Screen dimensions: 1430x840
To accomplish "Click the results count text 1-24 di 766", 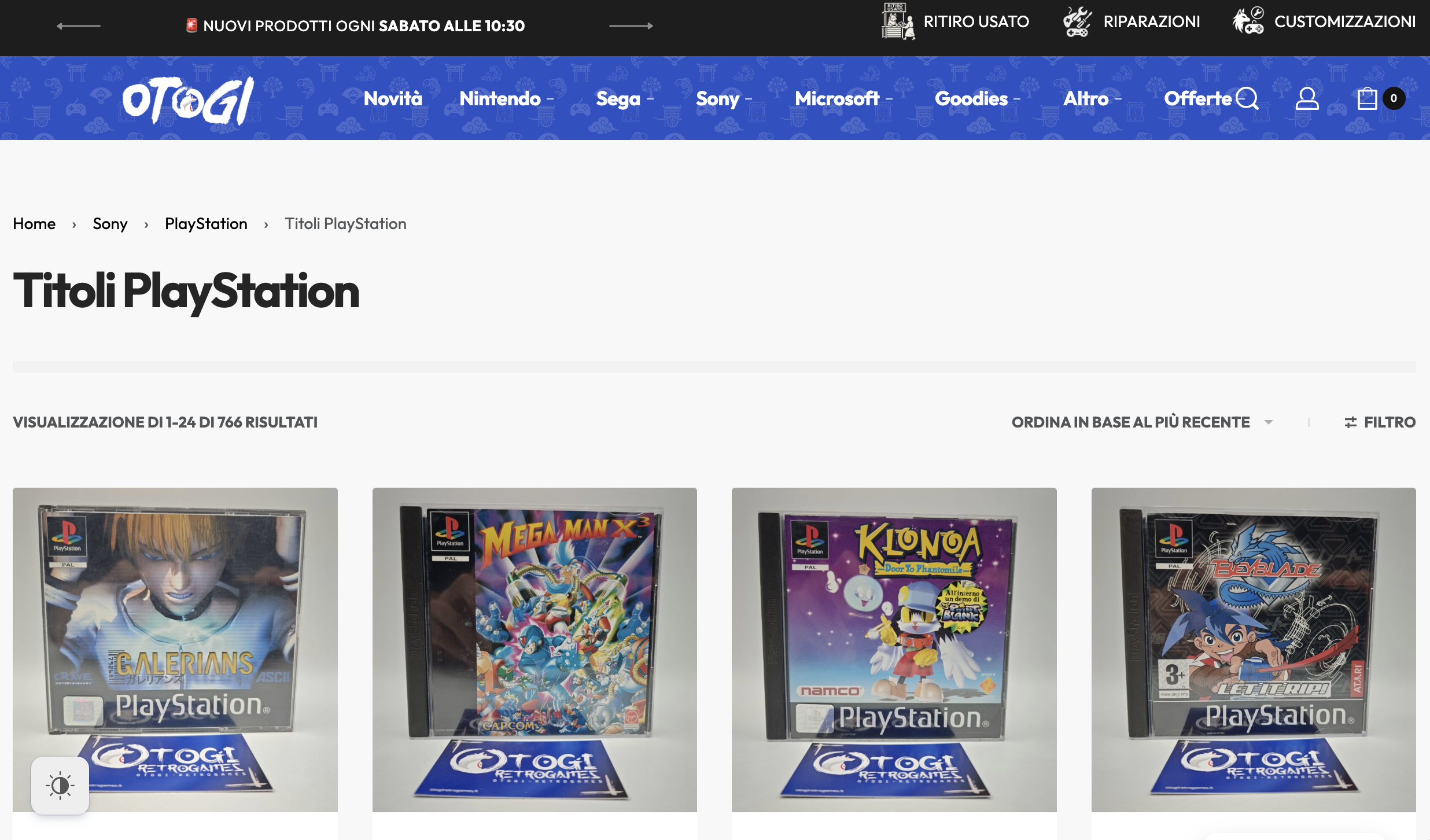I will tap(165, 422).
